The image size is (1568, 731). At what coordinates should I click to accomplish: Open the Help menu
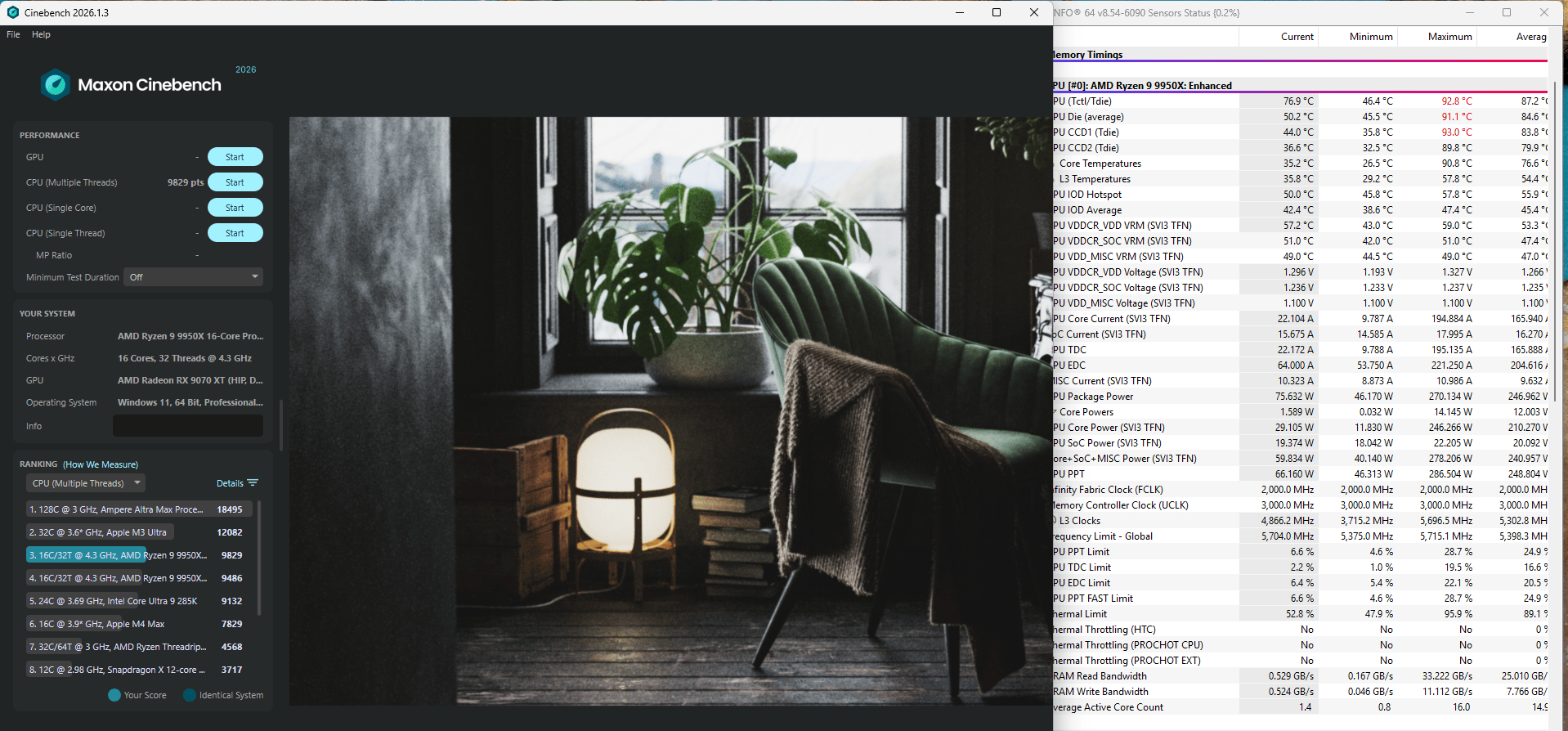point(41,34)
